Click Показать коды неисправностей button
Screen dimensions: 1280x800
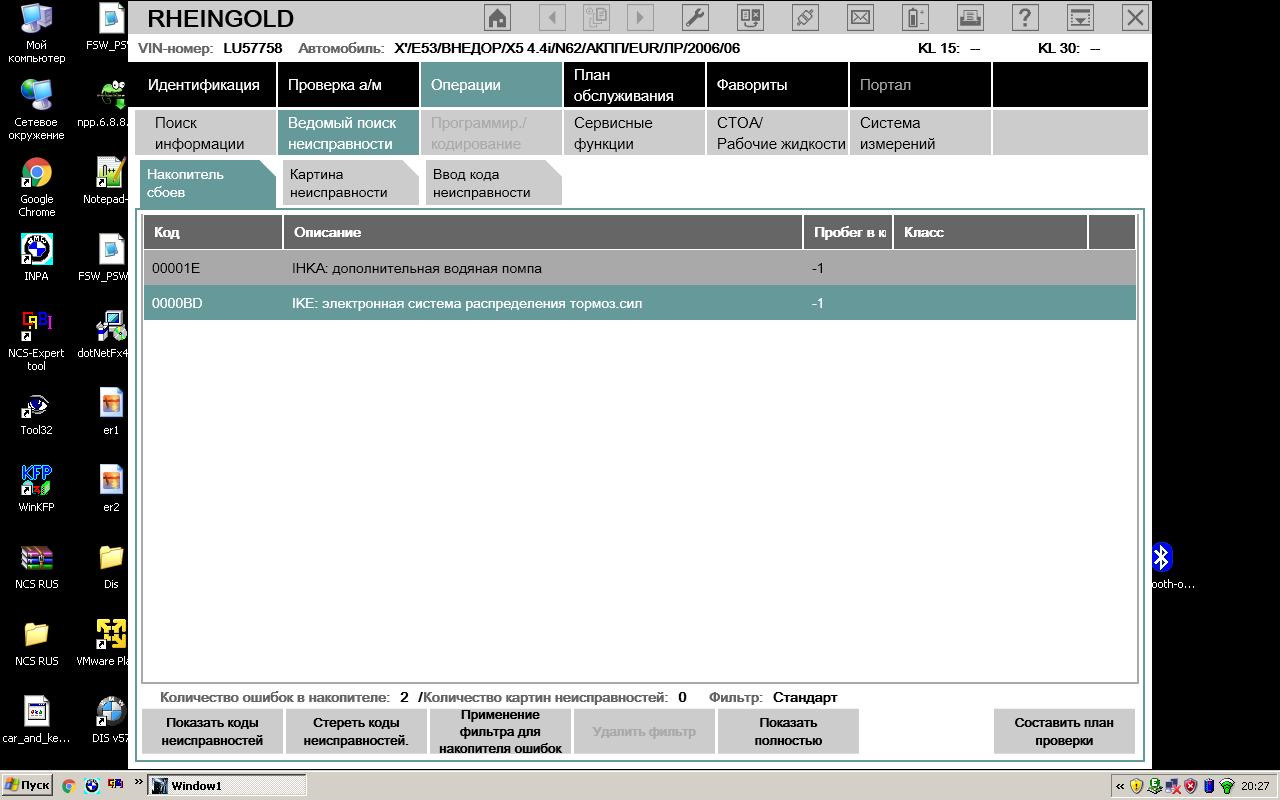tap(212, 731)
